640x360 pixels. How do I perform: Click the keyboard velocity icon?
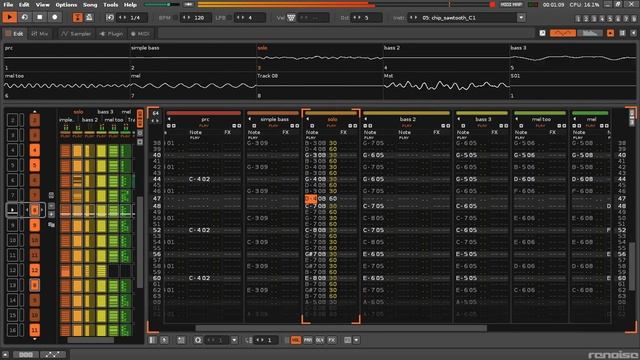pyautogui.click(x=291, y=18)
